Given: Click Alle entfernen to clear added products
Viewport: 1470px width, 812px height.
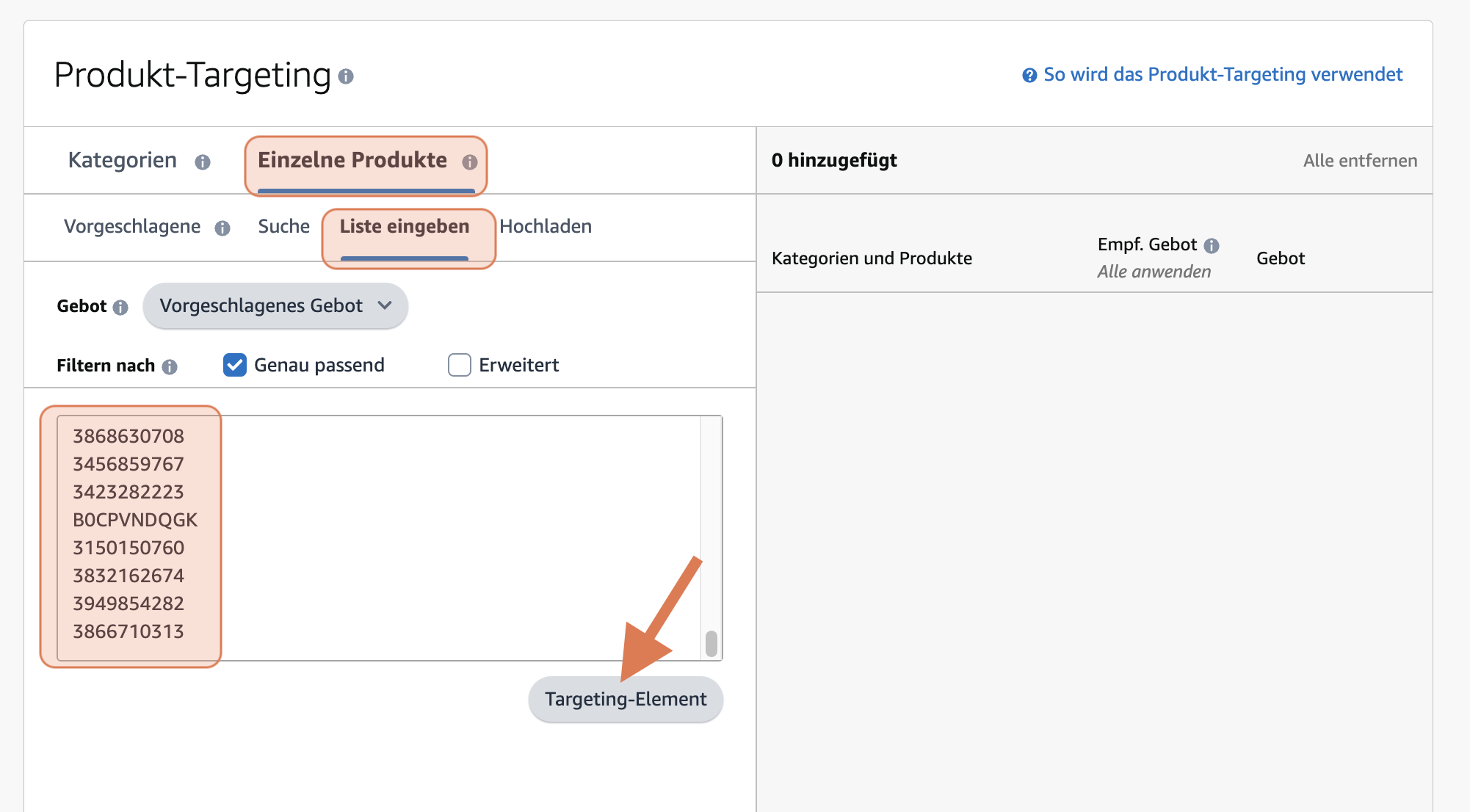Looking at the screenshot, I should [1361, 160].
